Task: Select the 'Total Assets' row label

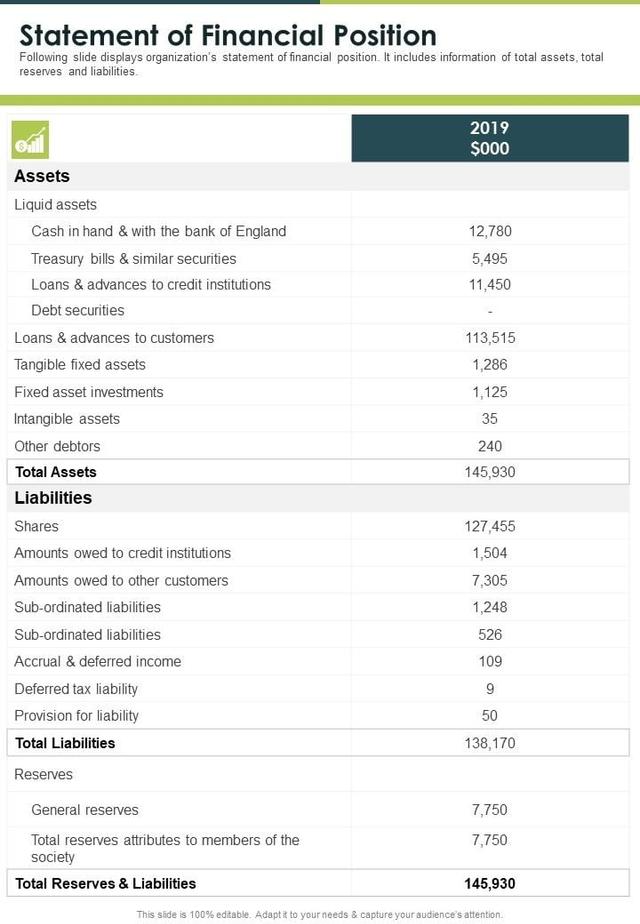Action: point(56,472)
